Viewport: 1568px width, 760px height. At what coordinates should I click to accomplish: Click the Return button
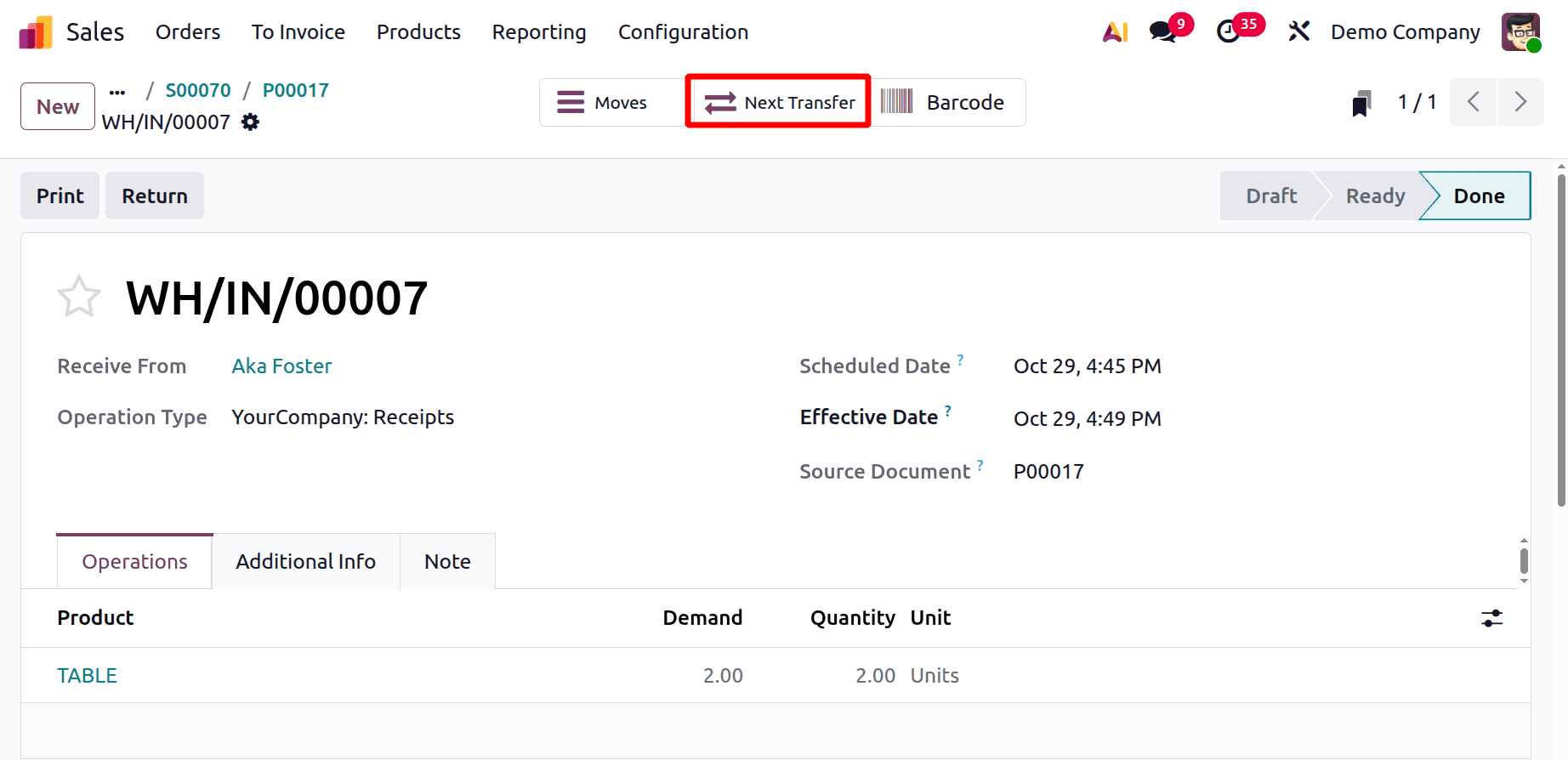point(155,196)
